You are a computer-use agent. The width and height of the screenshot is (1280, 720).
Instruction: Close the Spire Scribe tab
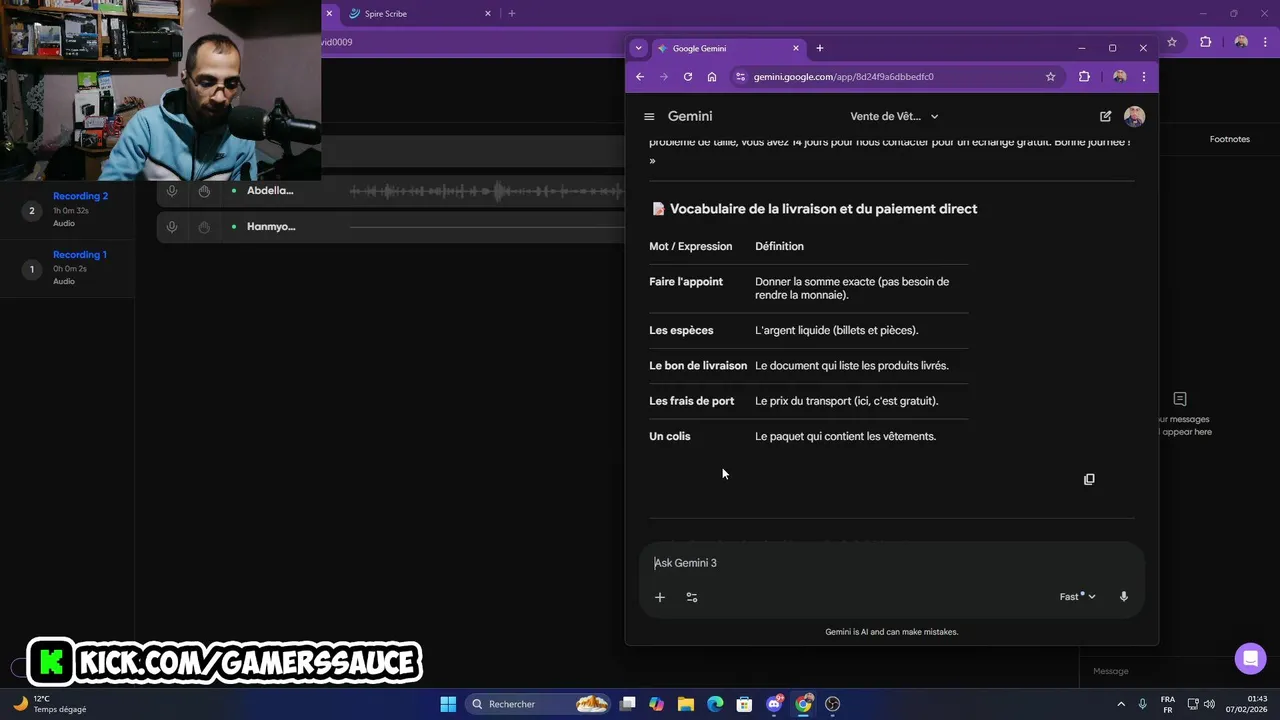pos(488,14)
